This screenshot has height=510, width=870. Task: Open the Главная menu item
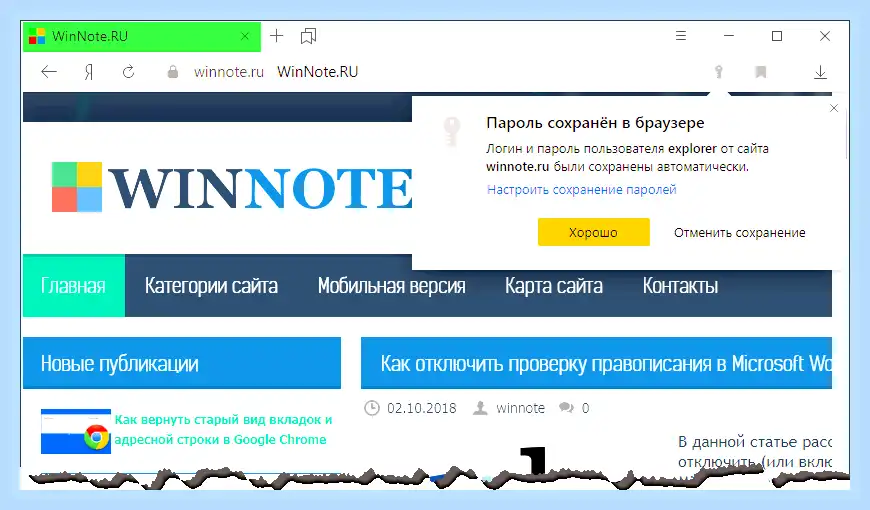74,286
